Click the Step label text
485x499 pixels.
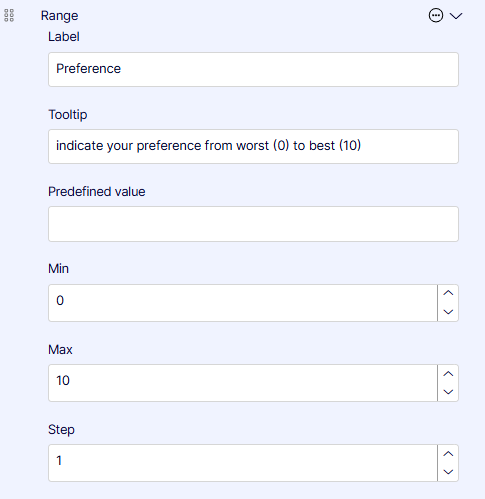(61, 430)
